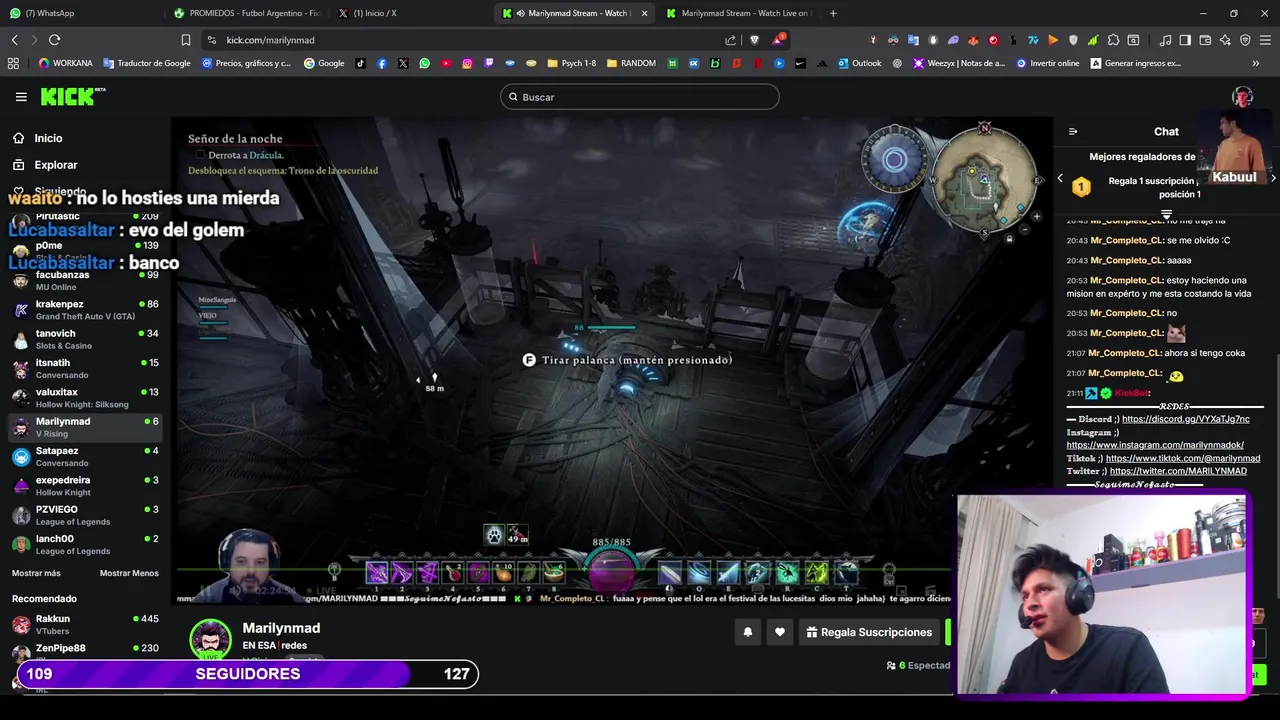Open Explorar in the sidebar
1280x720 pixels.
(x=55, y=165)
